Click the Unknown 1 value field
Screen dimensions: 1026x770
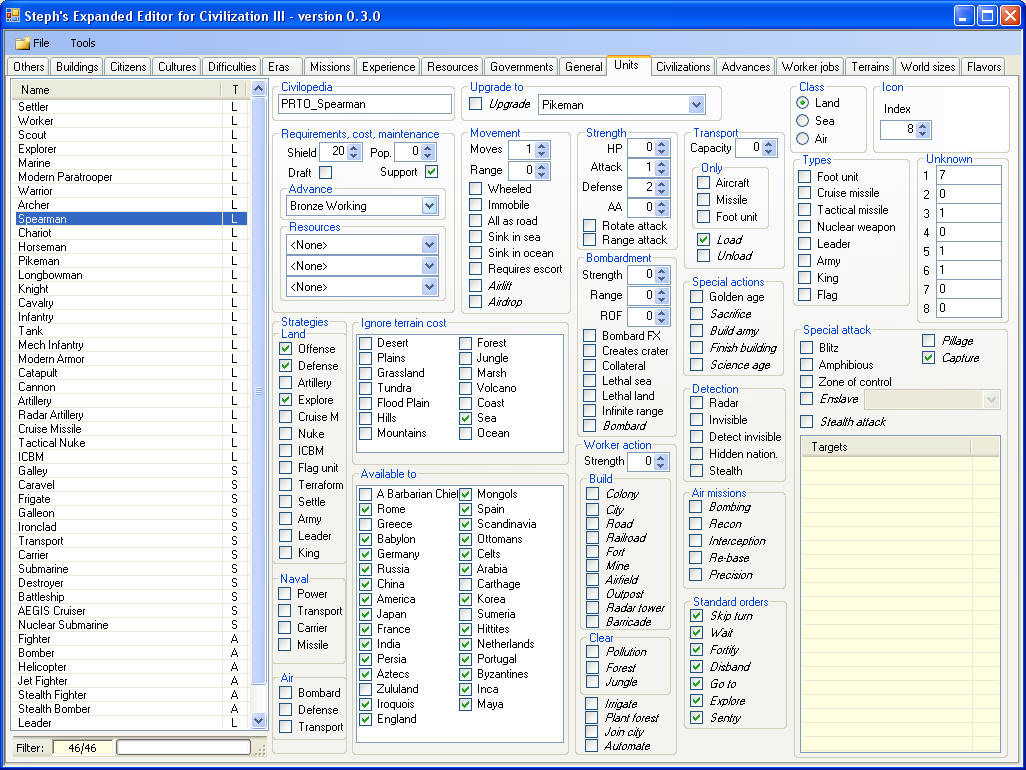click(x=968, y=175)
